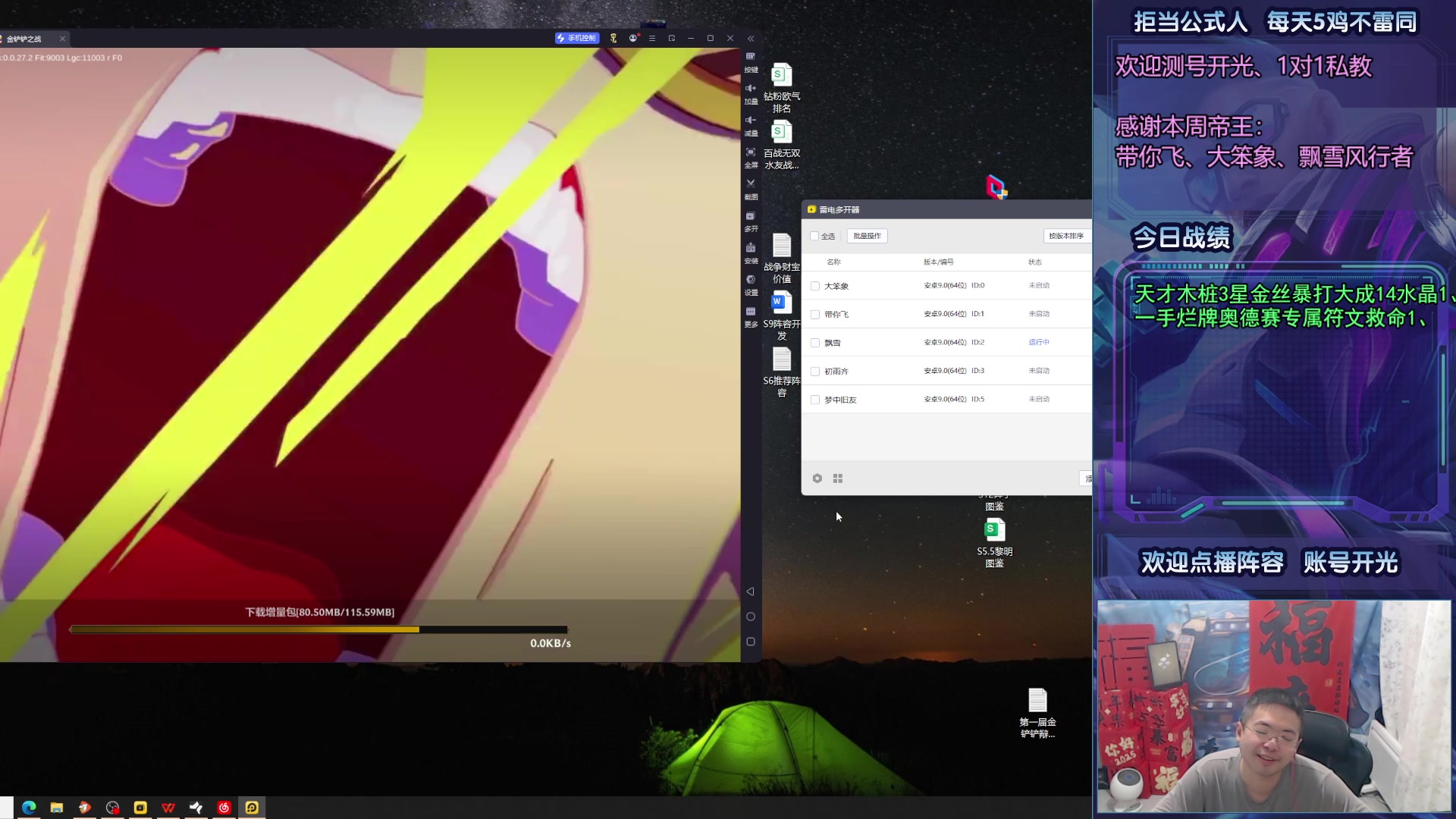The width and height of the screenshot is (1456, 819).
Task: Close the 金铲铲之战 tab
Action: [62, 39]
